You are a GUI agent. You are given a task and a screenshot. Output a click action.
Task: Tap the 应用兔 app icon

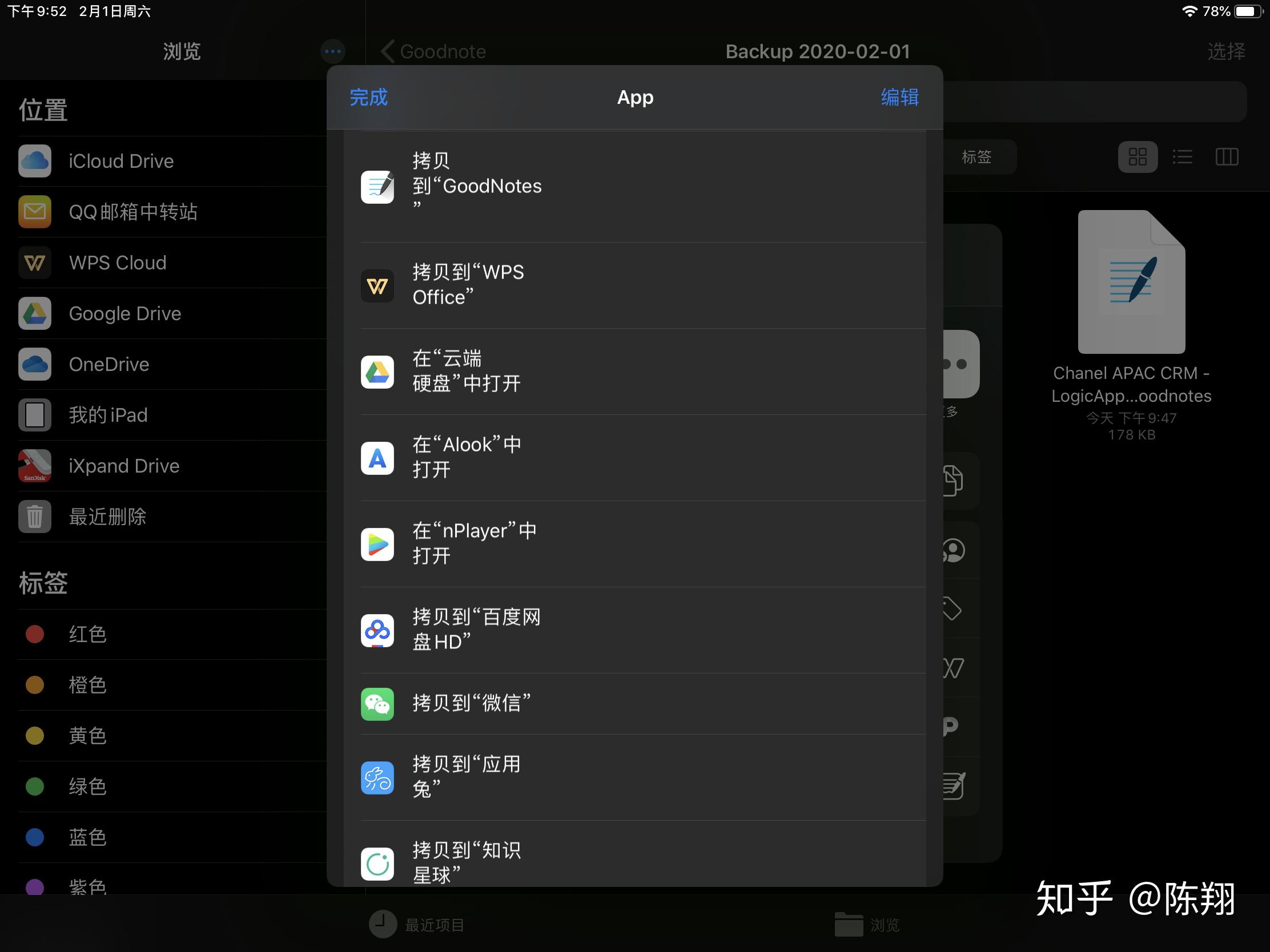tap(377, 777)
